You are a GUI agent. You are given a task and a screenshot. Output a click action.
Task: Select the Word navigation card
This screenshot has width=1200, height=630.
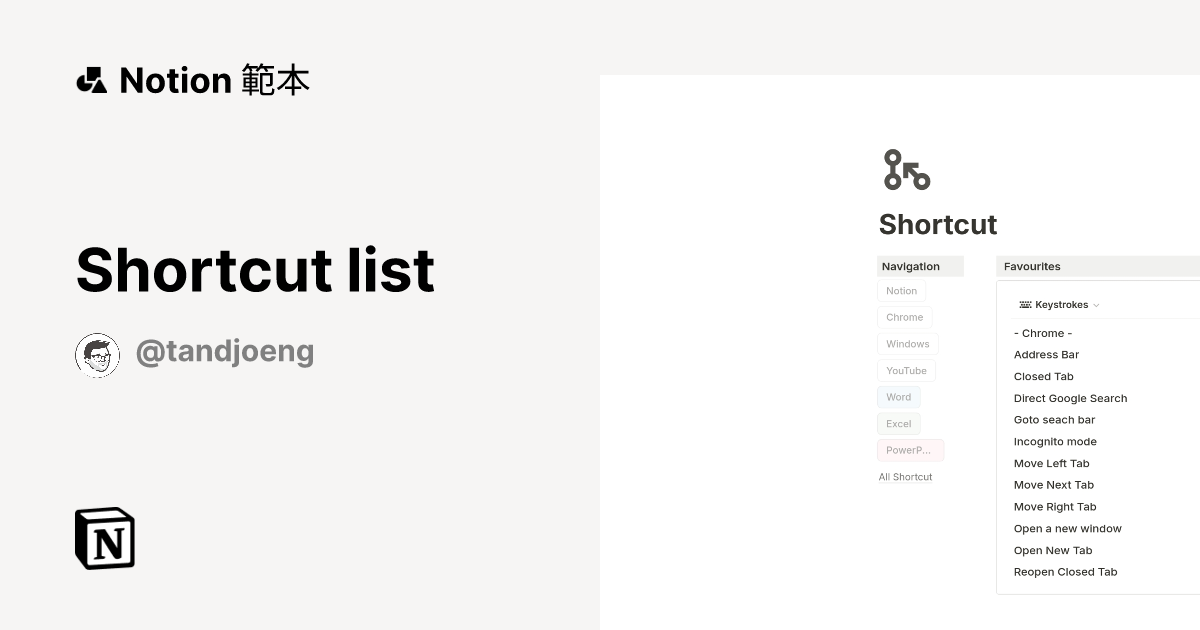898,397
